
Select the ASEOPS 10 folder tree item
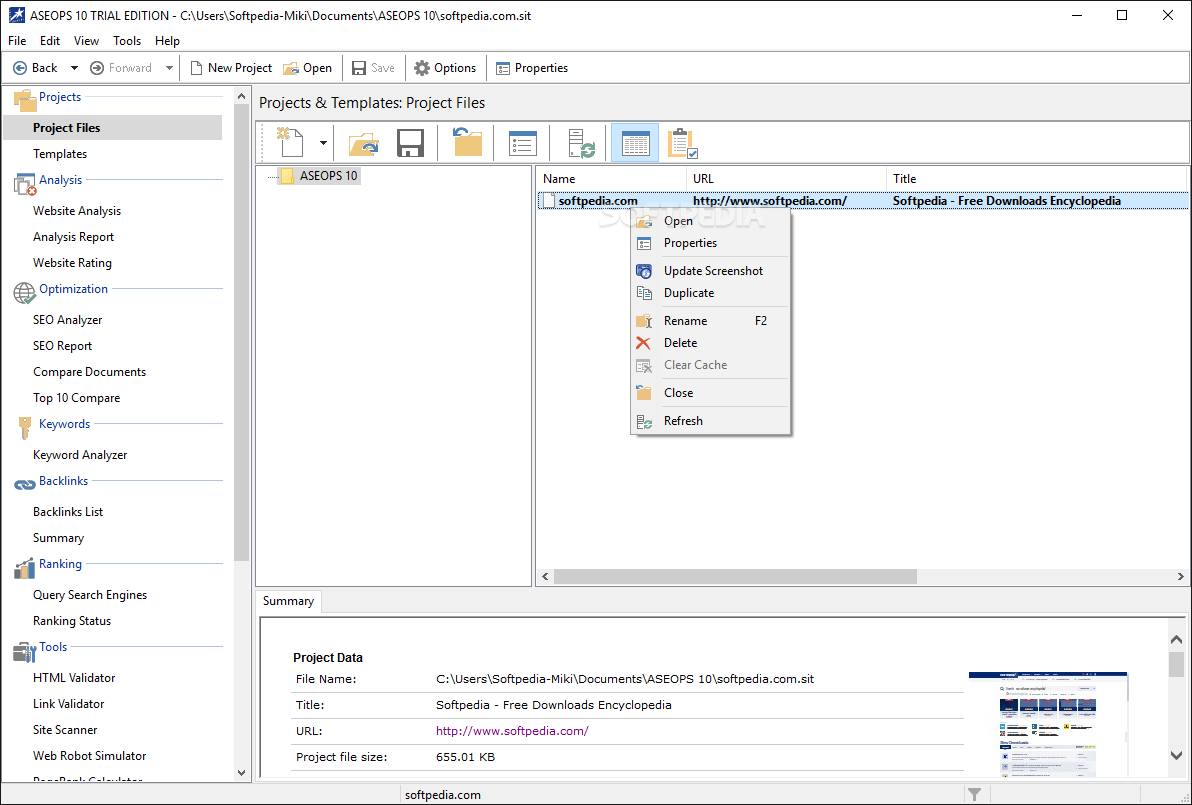coord(319,176)
